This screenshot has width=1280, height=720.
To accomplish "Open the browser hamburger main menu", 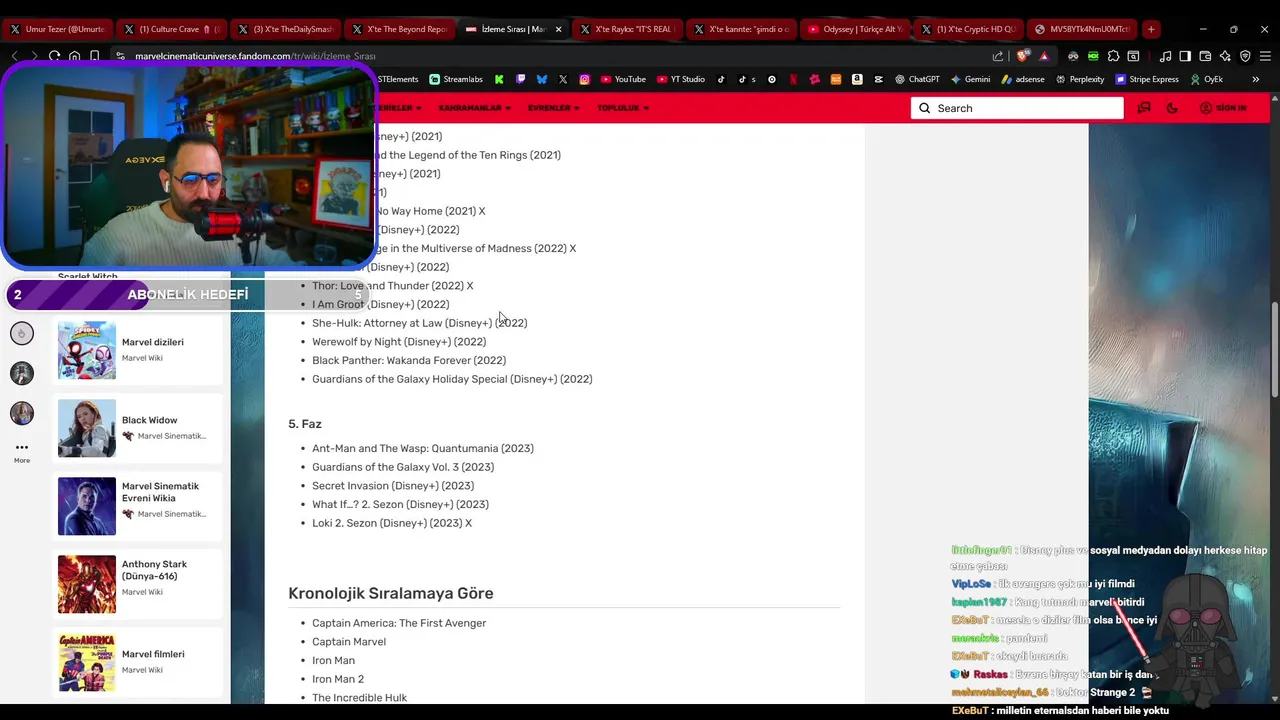I will pyautogui.click(x=1265, y=56).
